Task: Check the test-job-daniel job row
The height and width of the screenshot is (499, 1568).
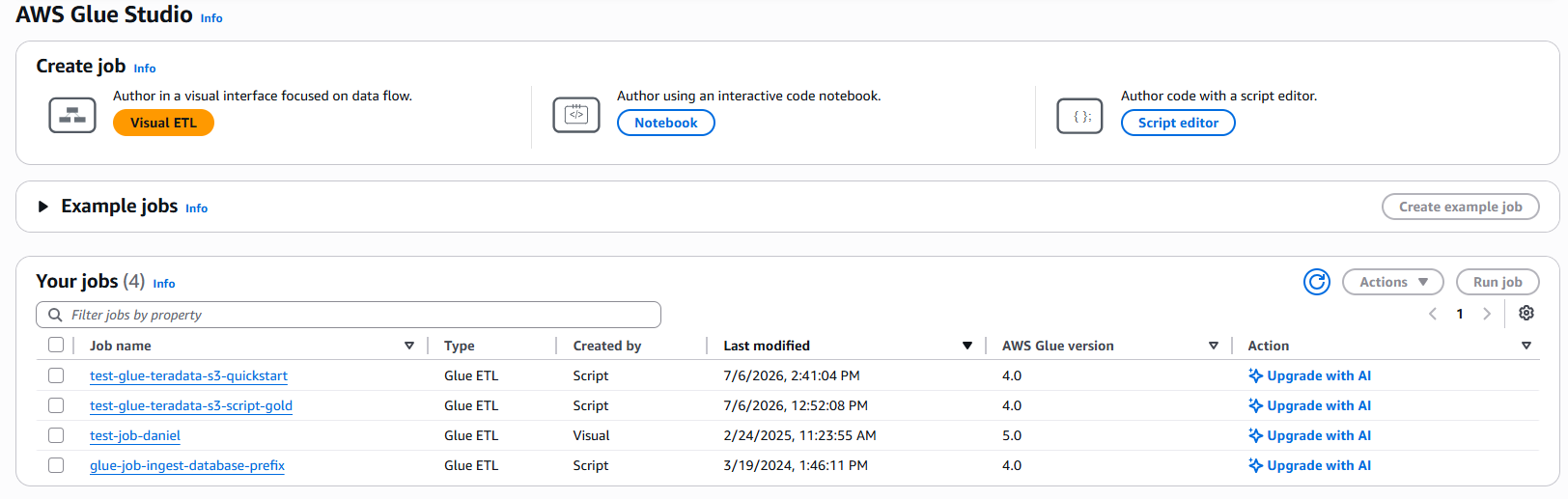Action: 56,435
